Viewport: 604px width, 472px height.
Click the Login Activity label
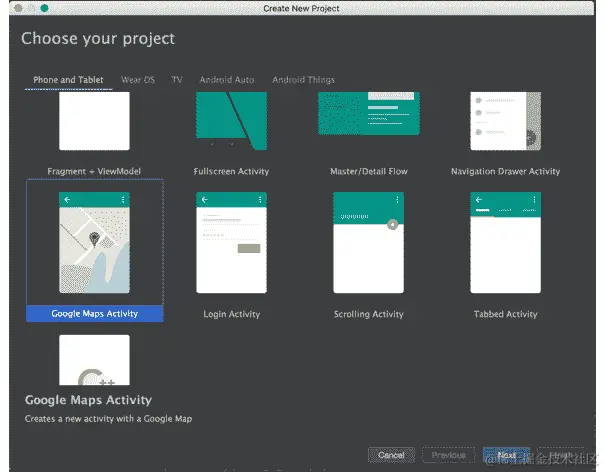(232, 314)
